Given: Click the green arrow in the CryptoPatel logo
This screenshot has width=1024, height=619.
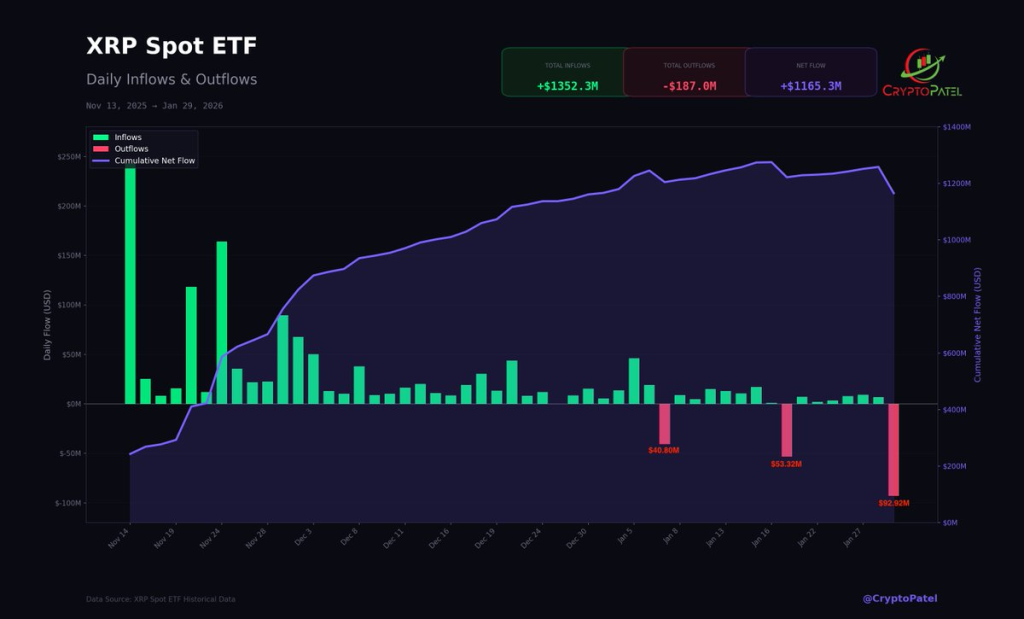Looking at the screenshot, I should [x=941, y=58].
